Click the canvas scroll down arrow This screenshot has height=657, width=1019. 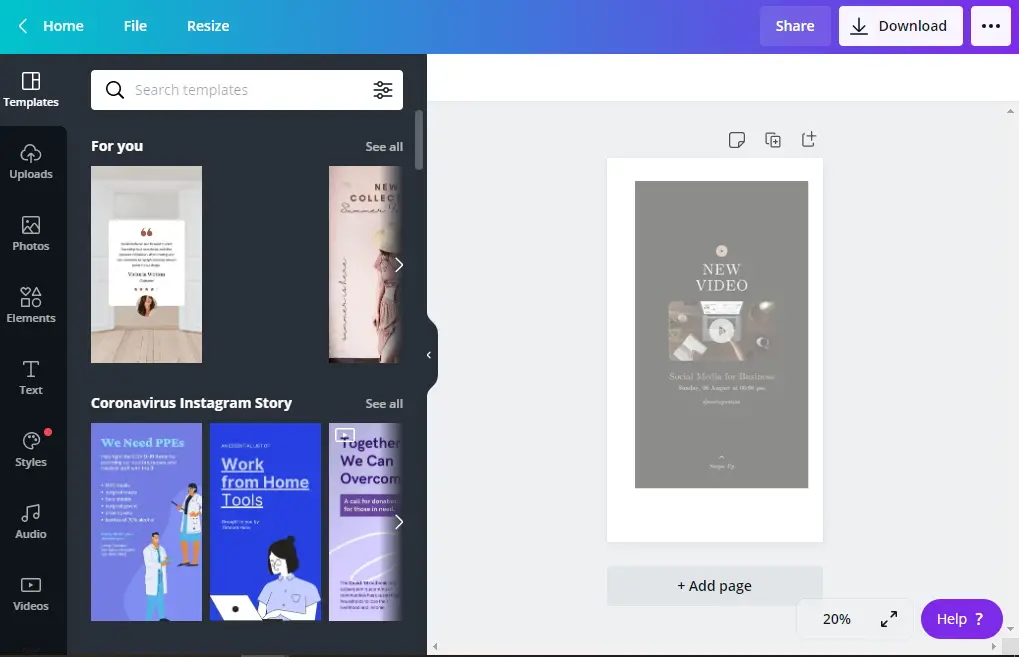(x=1010, y=628)
